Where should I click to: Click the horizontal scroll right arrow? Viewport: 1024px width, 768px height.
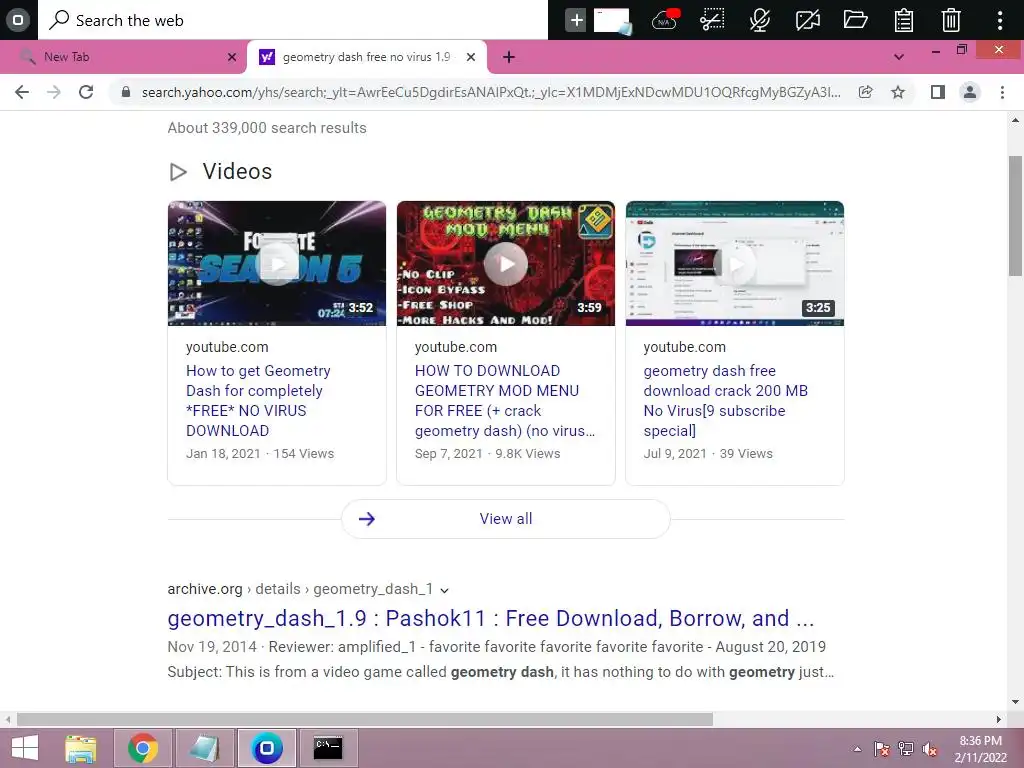click(999, 719)
